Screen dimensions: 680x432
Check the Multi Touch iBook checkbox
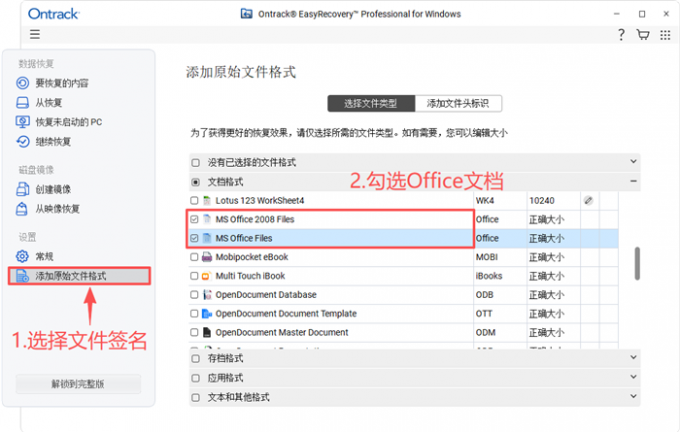click(x=194, y=276)
